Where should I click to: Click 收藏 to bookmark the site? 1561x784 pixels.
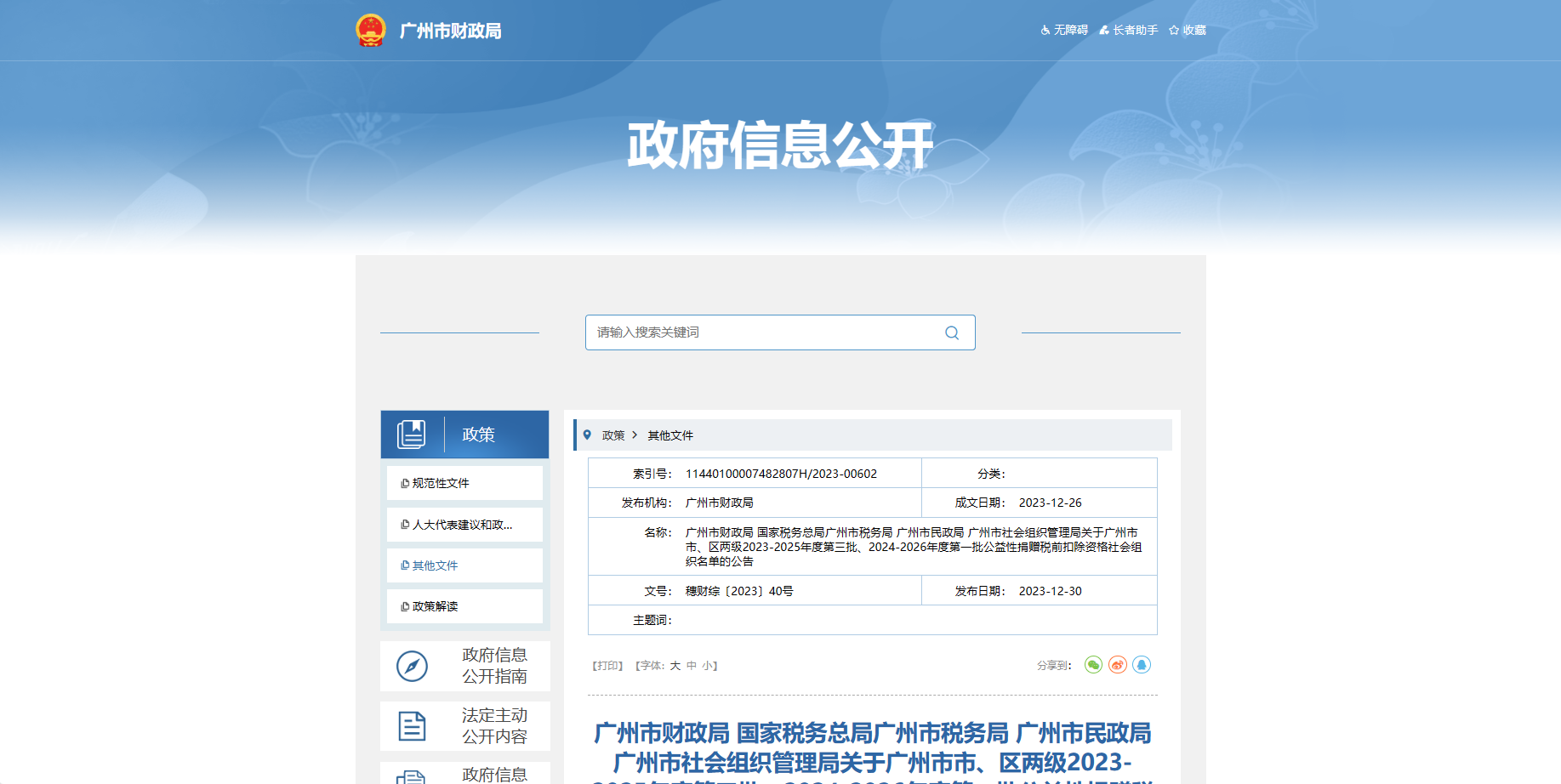[x=1188, y=30]
